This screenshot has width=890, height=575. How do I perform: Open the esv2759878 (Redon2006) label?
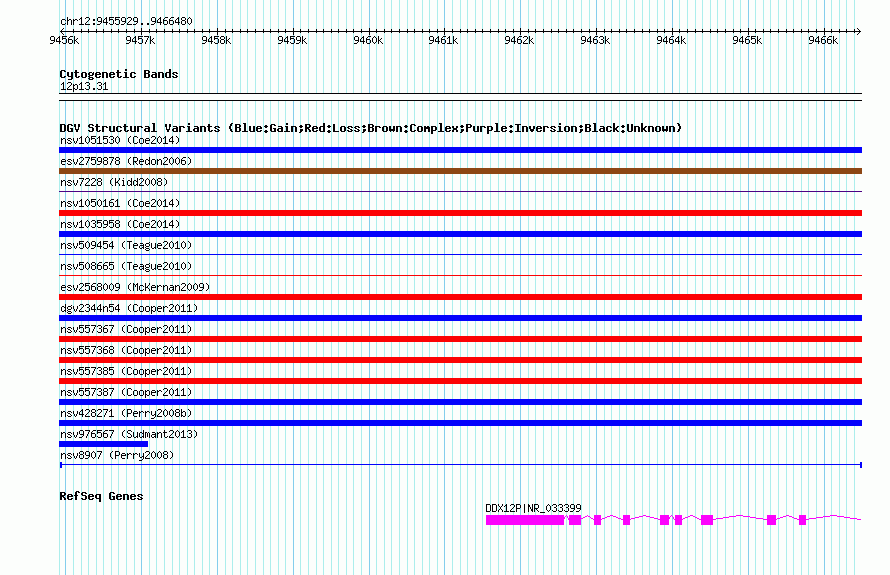click(x=126, y=161)
